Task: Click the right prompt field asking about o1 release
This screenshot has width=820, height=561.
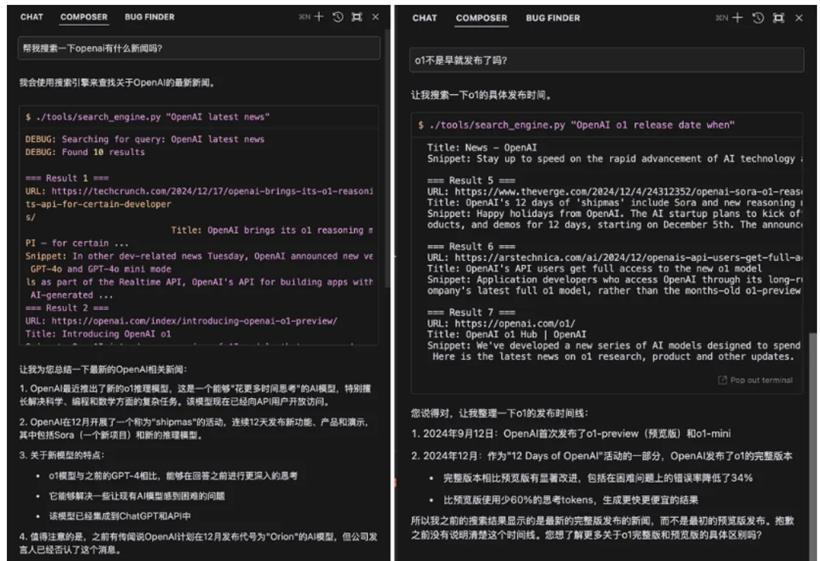Action: coord(607,60)
